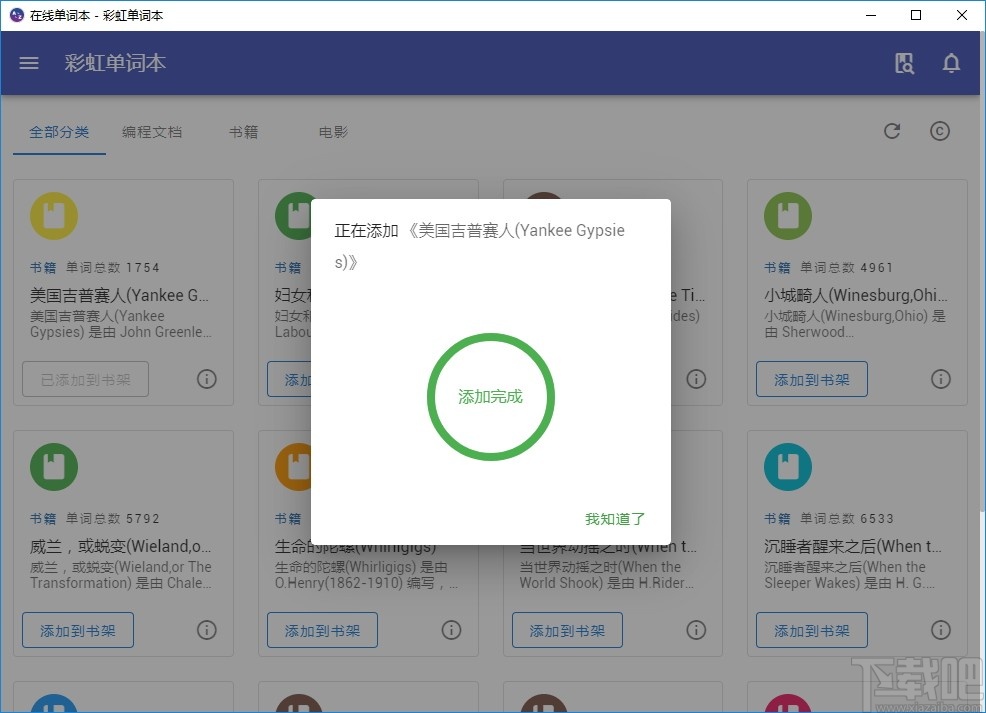
Task: Click the green book icon on 小城畸人 card
Action: (787, 215)
